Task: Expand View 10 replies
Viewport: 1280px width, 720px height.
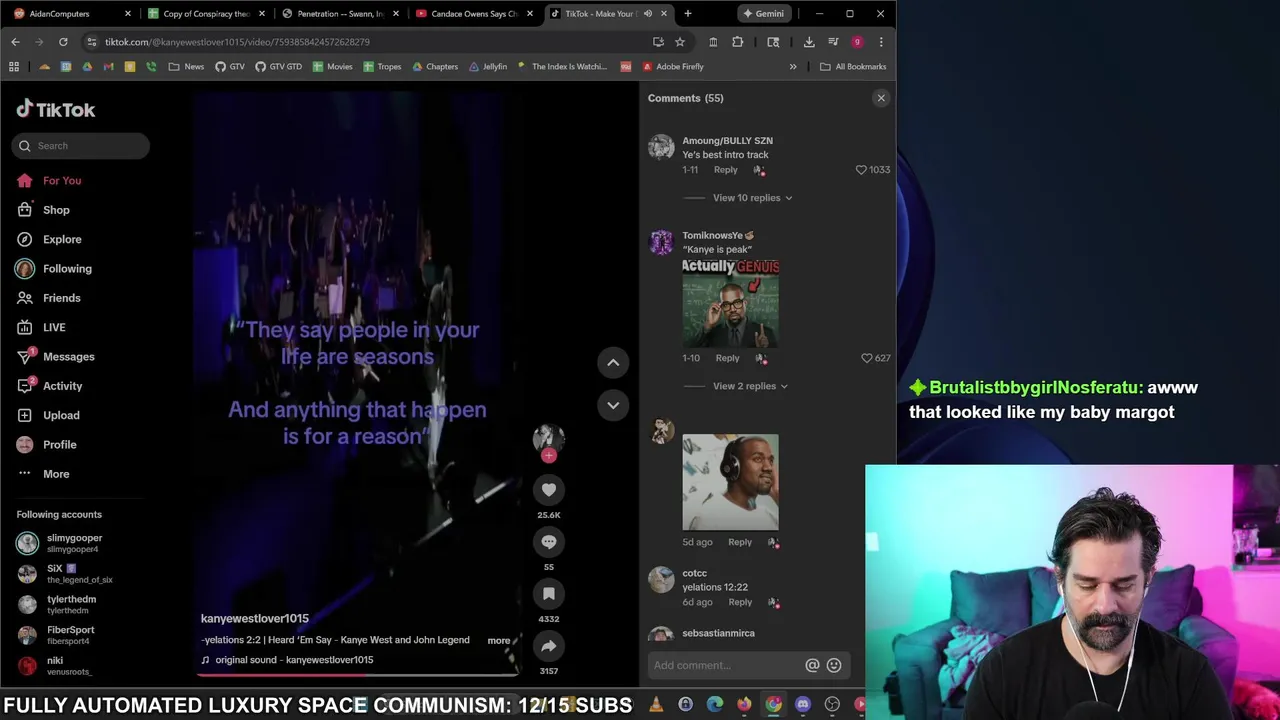Action: click(x=752, y=198)
